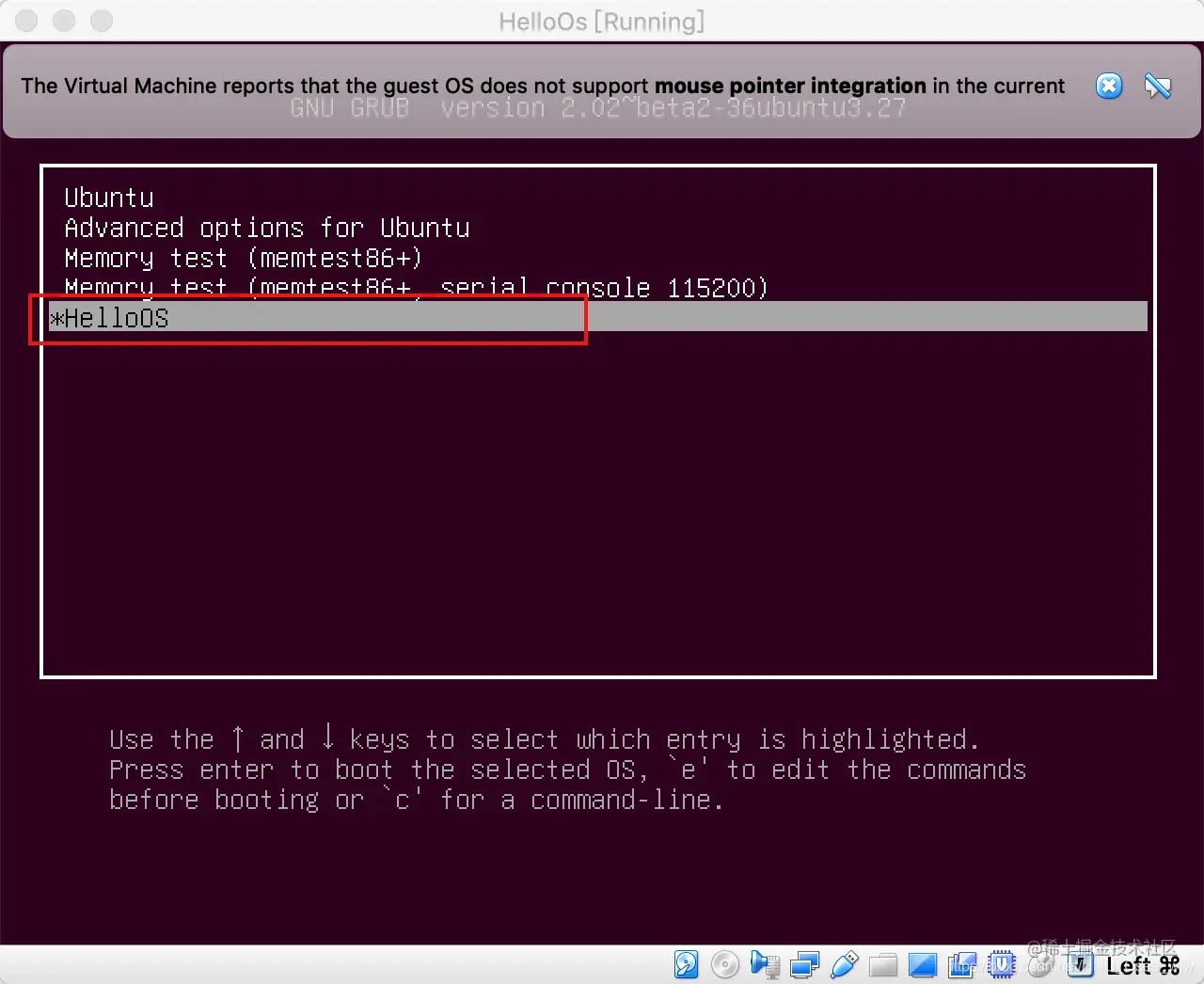Screen dimensions: 1204x984
Task: Select Advanced options for Ubuntu entry
Action: coord(267,228)
